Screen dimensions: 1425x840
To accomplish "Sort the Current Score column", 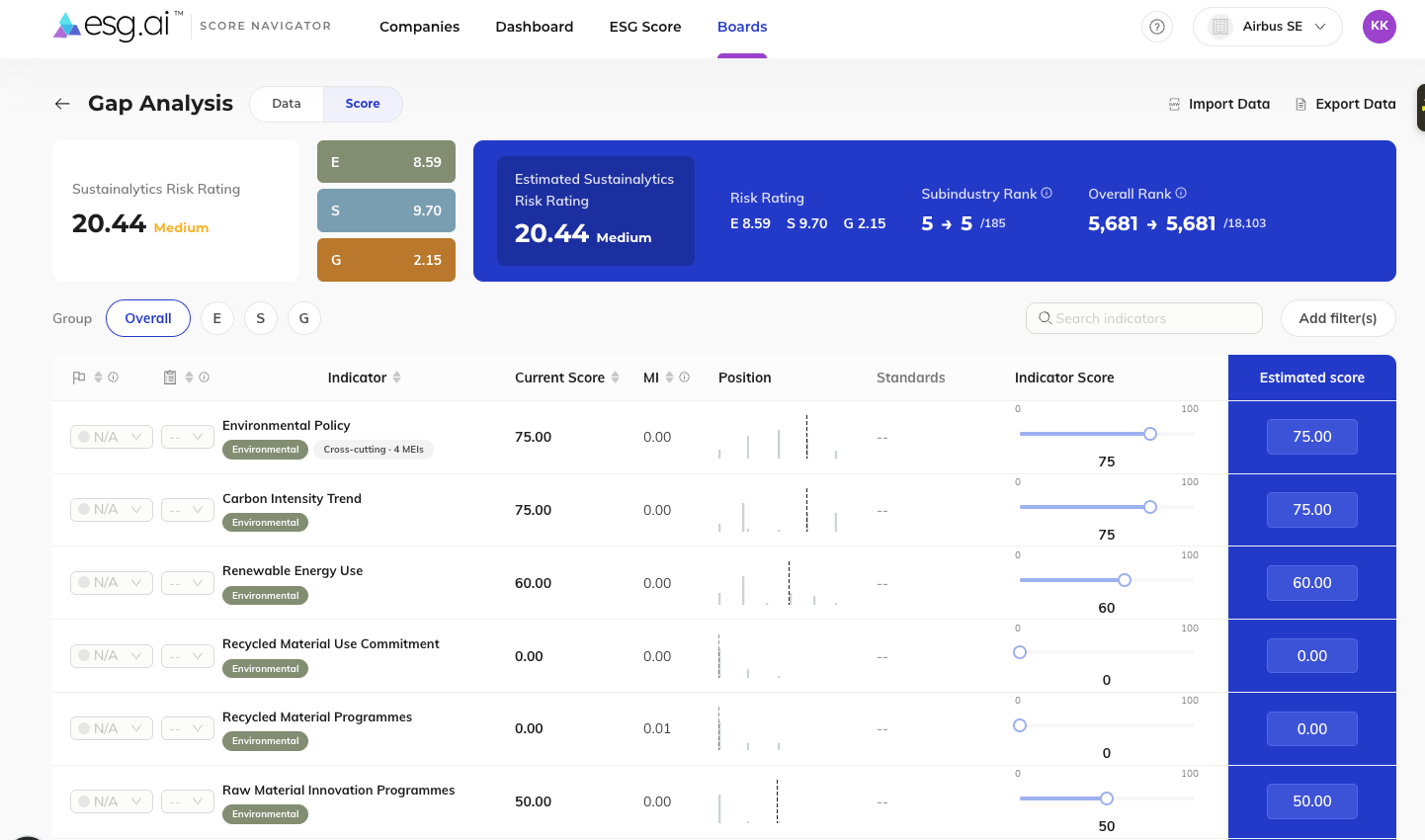I will (615, 378).
